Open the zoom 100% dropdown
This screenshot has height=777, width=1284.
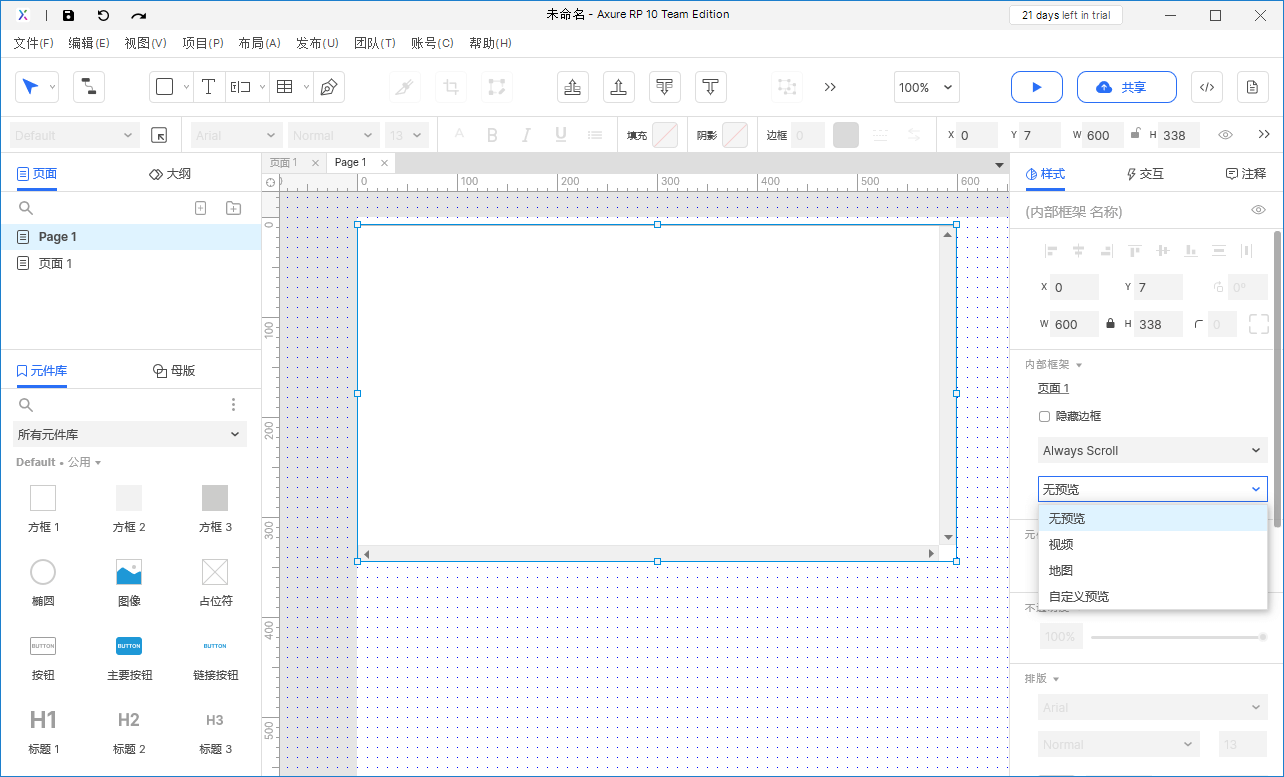click(926, 87)
